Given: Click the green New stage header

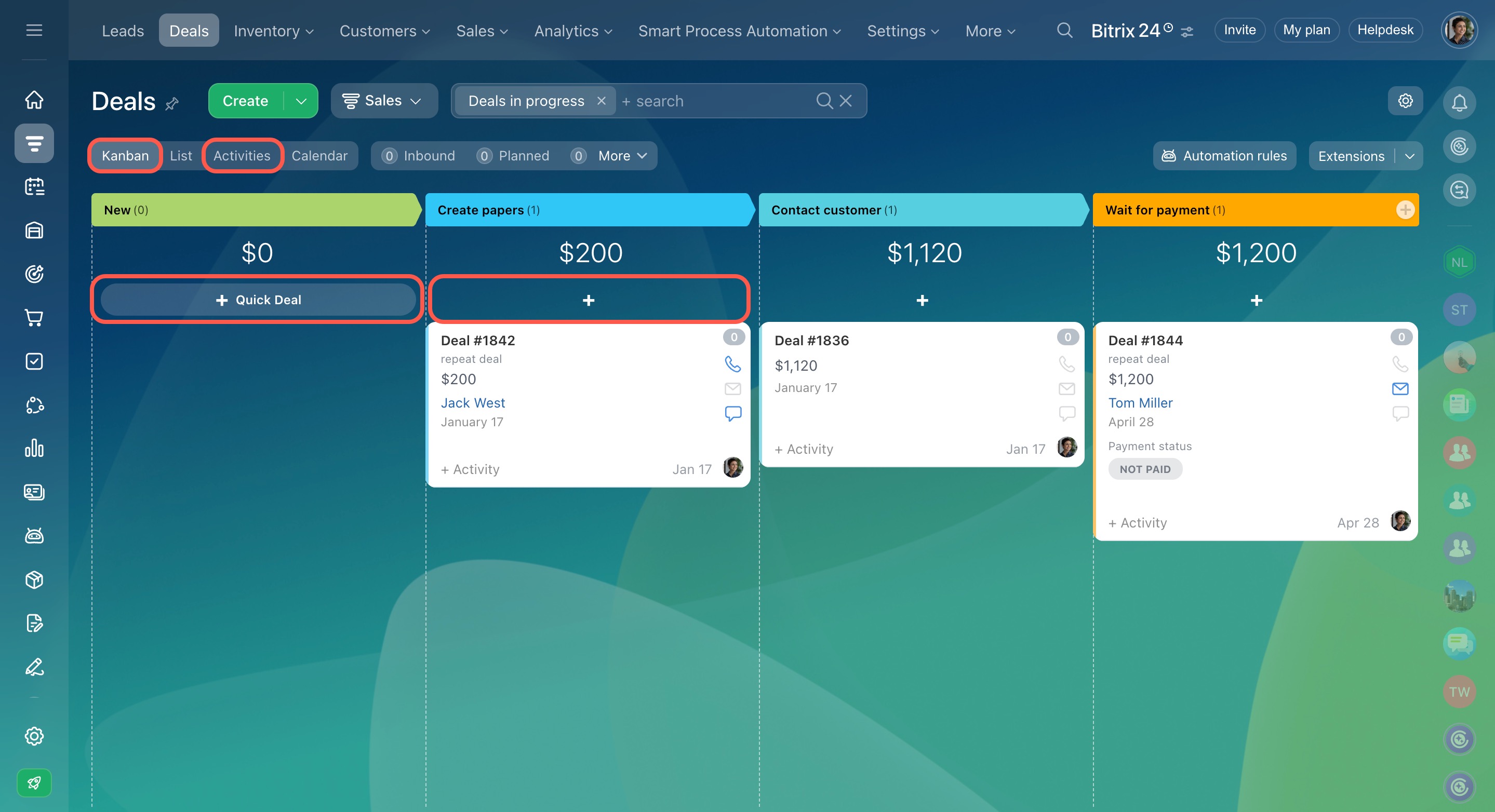Looking at the screenshot, I should (256, 210).
